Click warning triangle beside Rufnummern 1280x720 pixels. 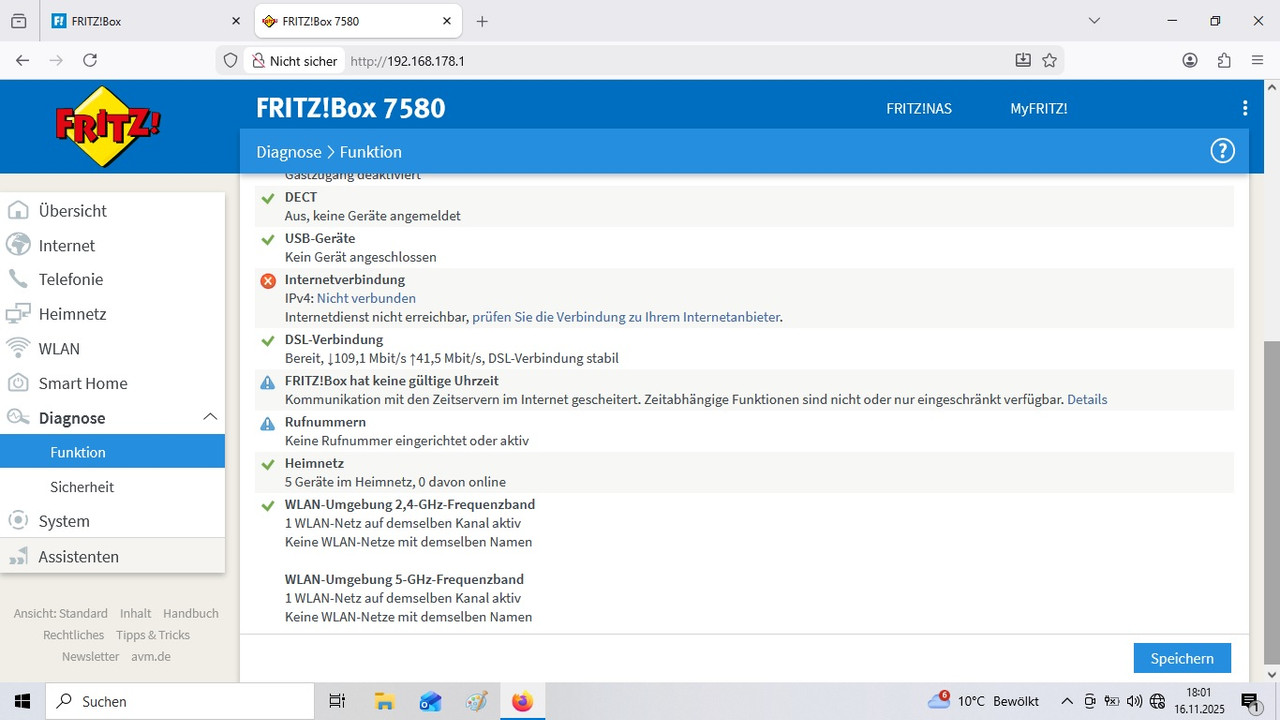click(268, 423)
